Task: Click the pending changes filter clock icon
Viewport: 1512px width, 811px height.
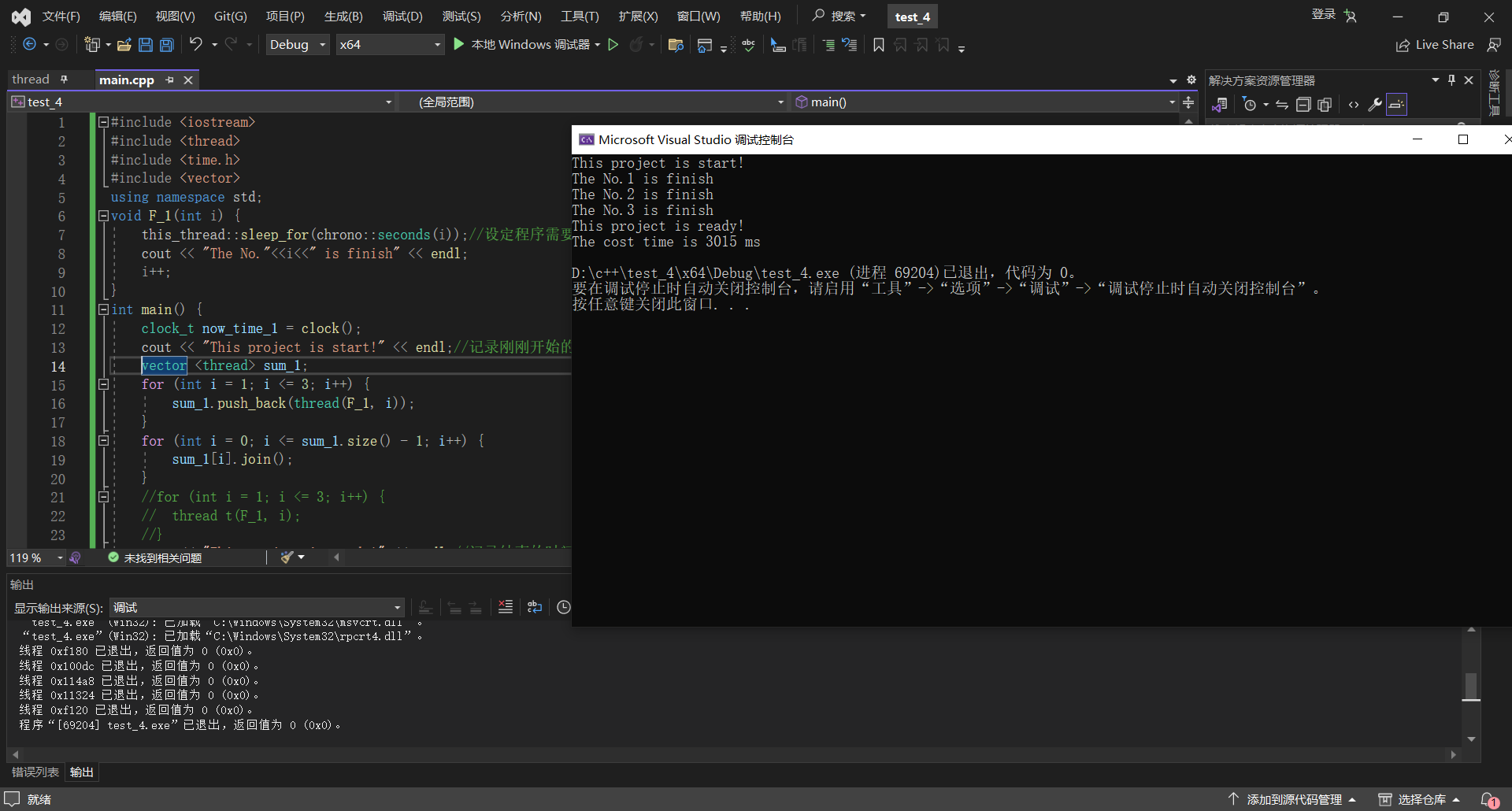Action: pos(1249,104)
